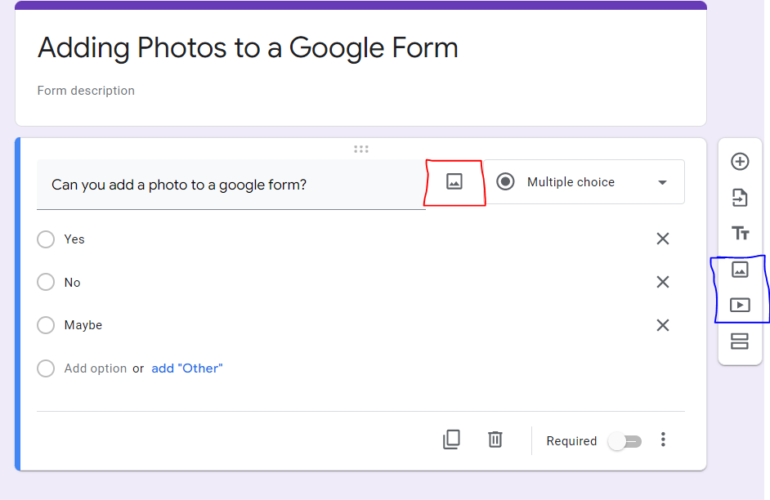This screenshot has height=500, width=770.
Task: Click the Form description field
Action: pyautogui.click(x=86, y=91)
